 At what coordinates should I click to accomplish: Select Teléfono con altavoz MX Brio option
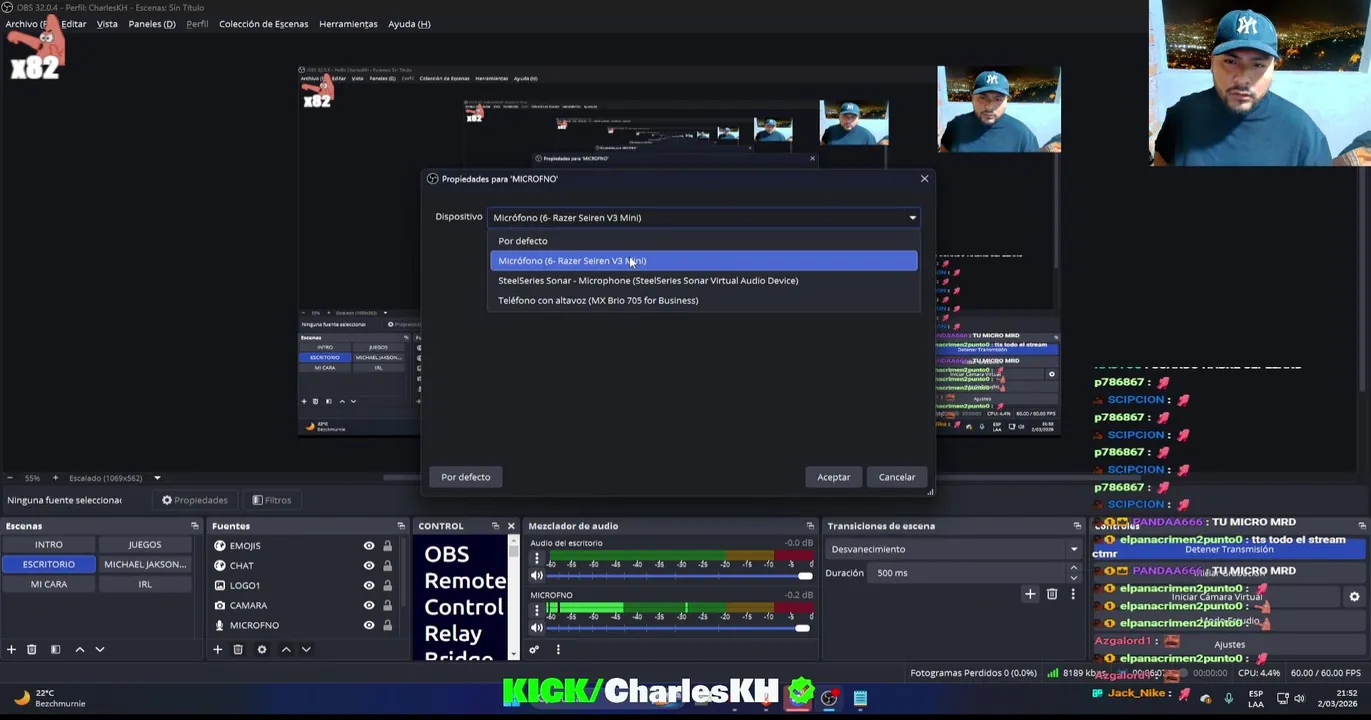(703, 301)
